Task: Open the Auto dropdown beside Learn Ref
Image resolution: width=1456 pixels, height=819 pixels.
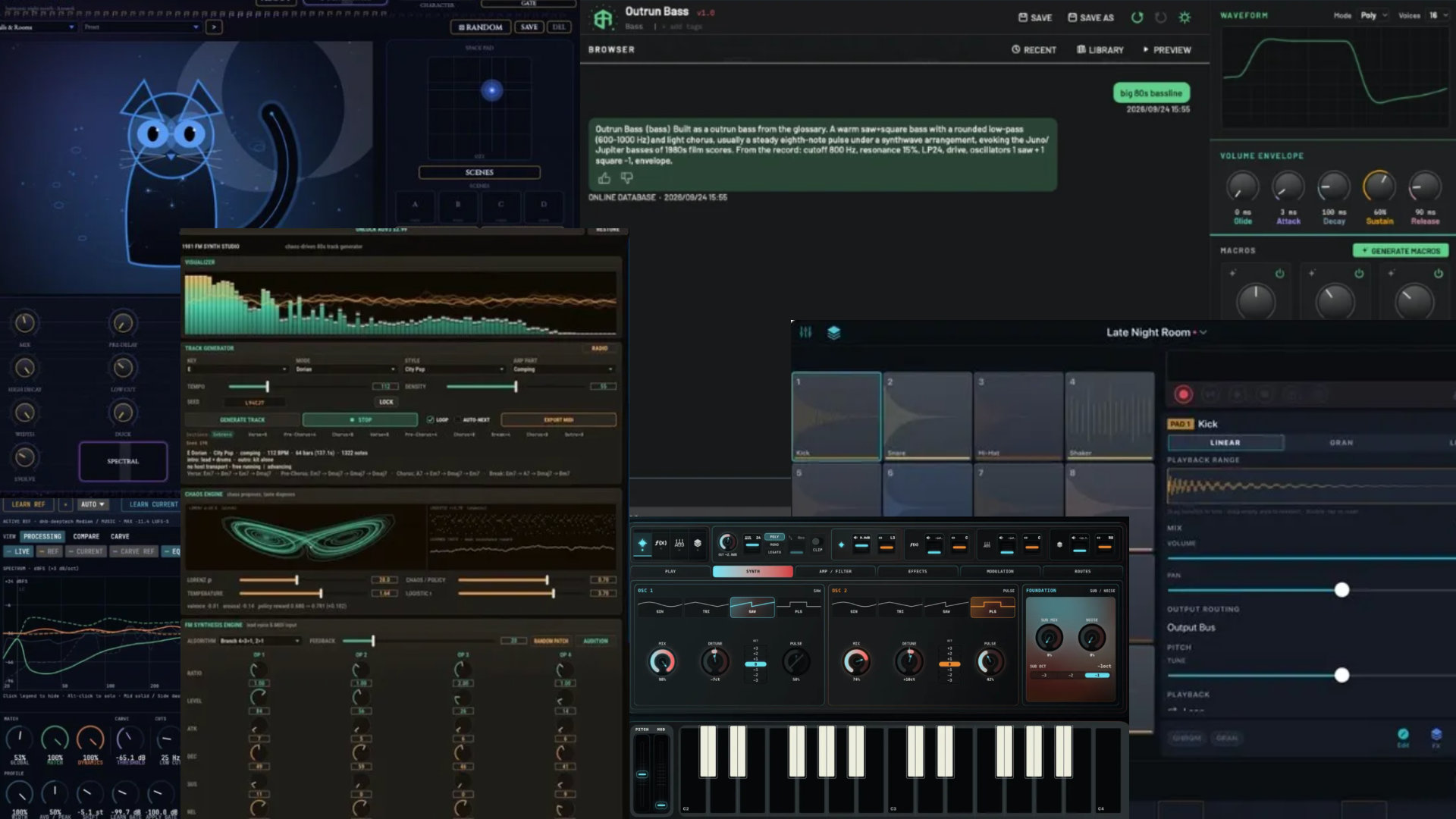Action: [x=93, y=504]
